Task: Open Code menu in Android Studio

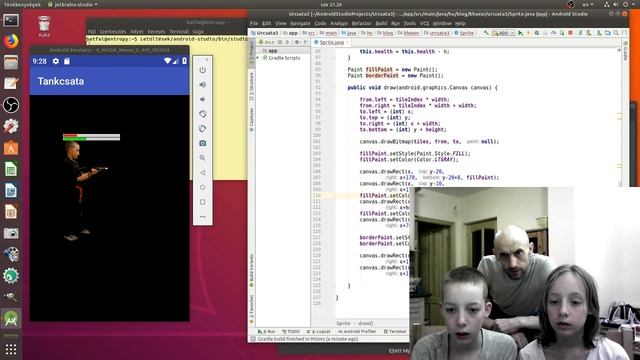Action: [x=320, y=23]
